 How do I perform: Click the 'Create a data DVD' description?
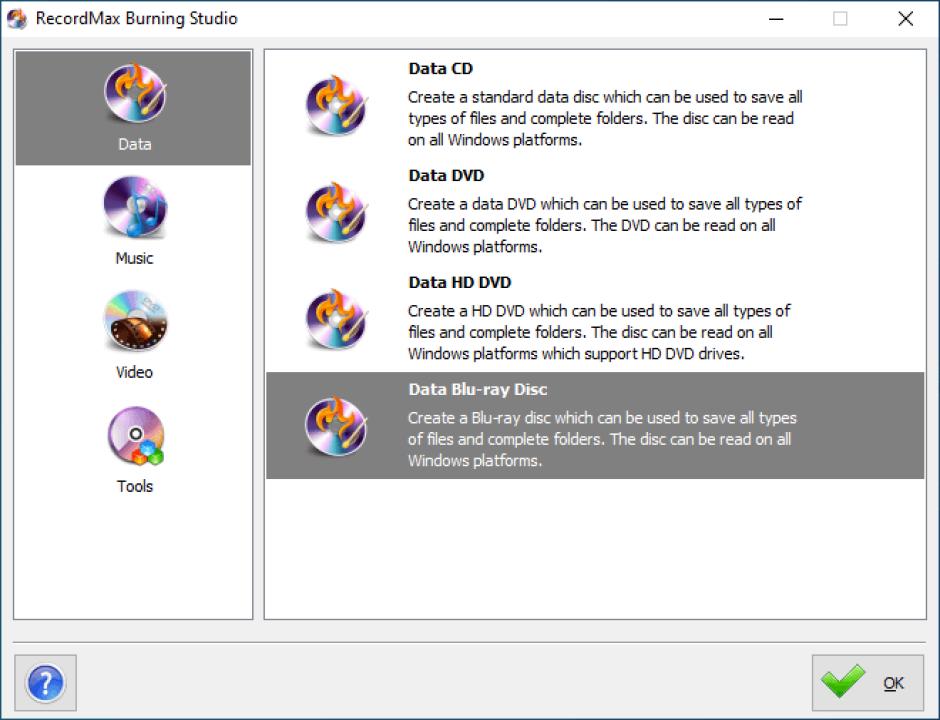[x=605, y=225]
